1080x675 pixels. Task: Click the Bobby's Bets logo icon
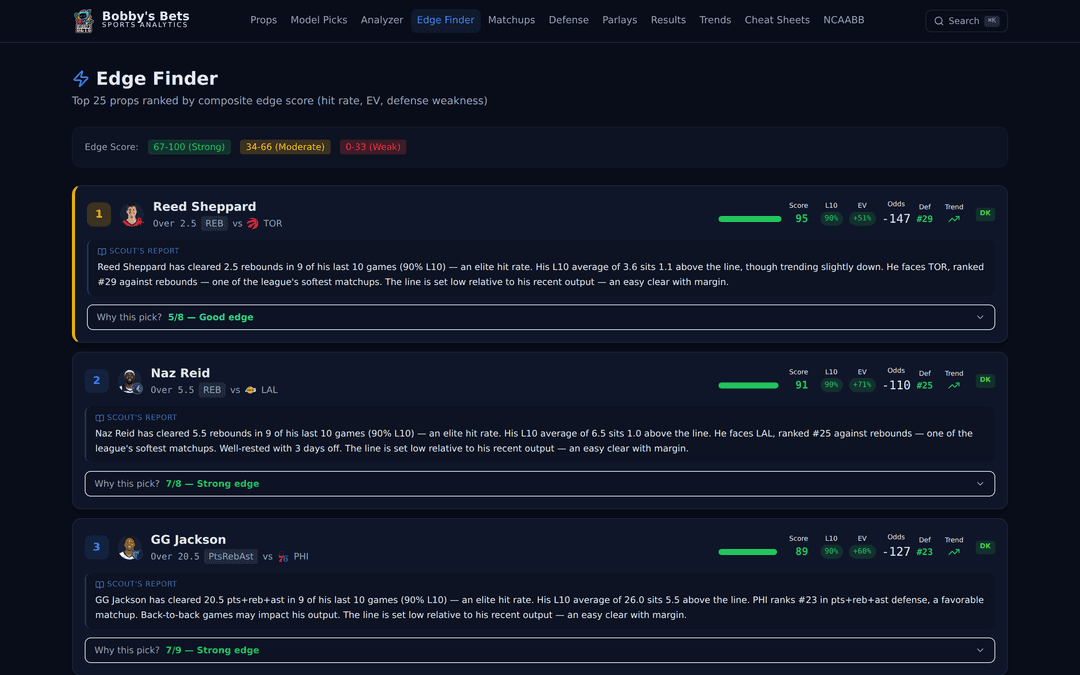(83, 21)
